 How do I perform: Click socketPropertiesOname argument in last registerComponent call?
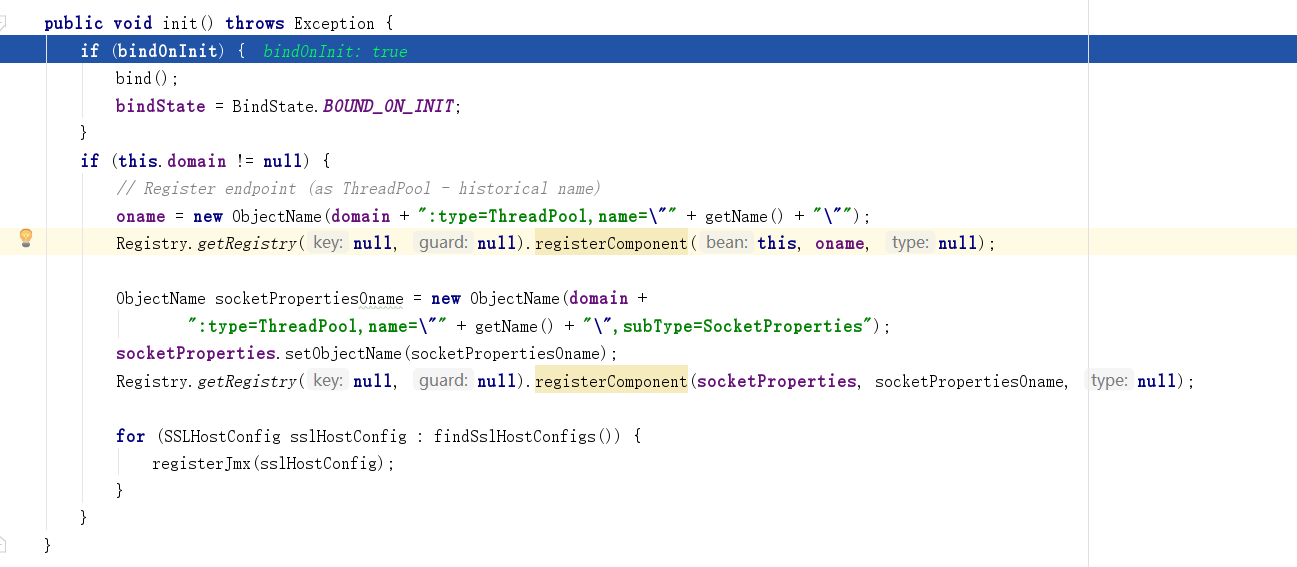970,381
